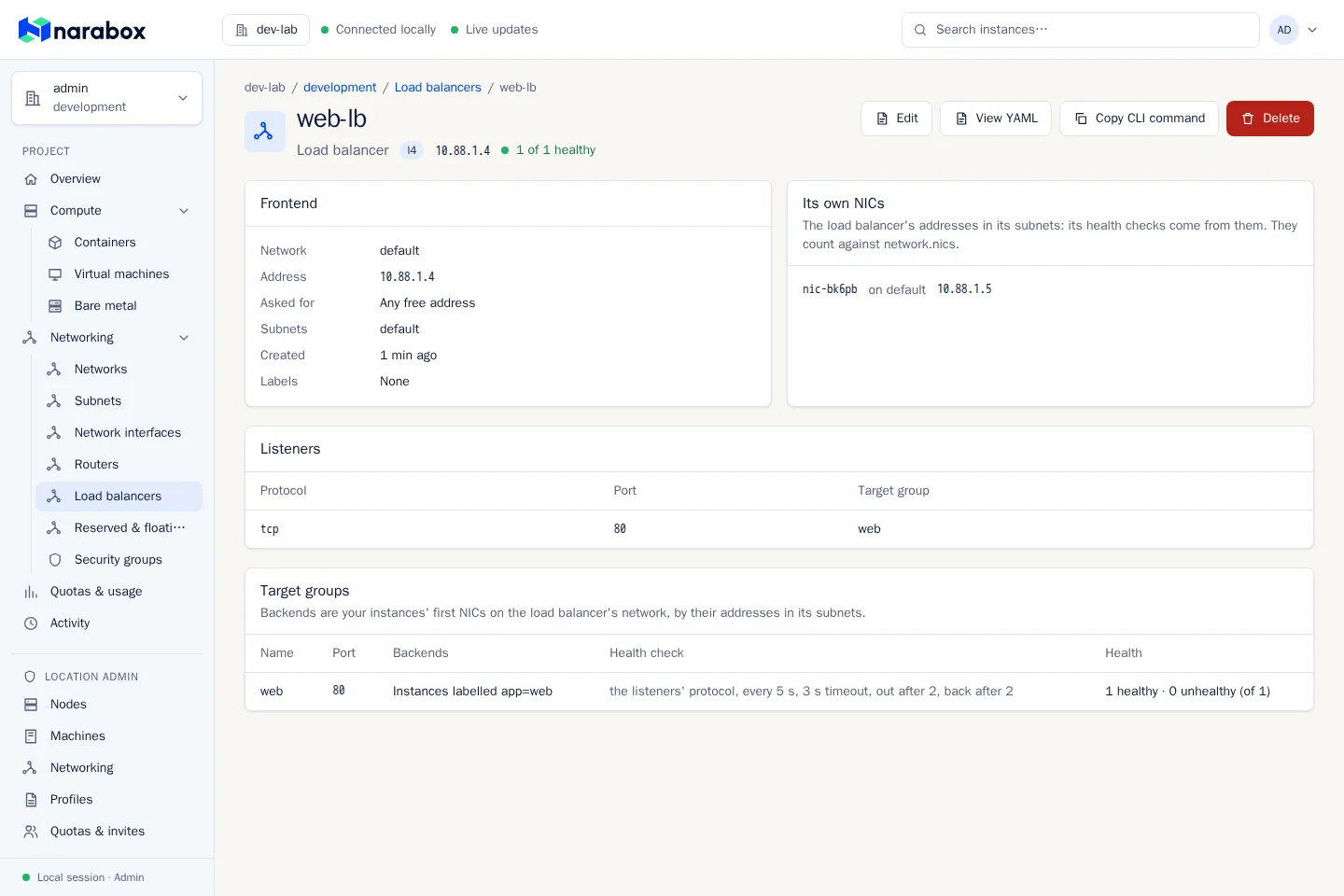Collapse the Networking section chevron

[x=184, y=338]
